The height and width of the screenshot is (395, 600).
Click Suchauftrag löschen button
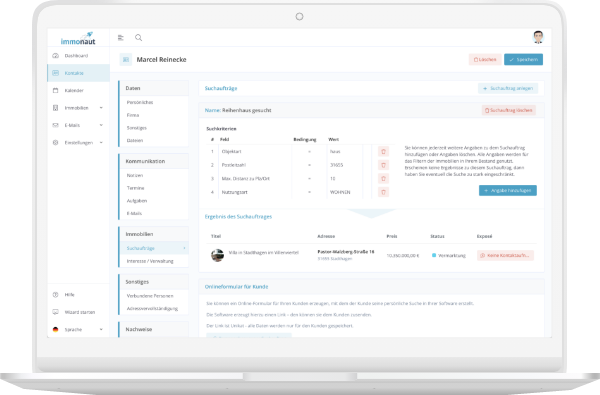(x=509, y=110)
